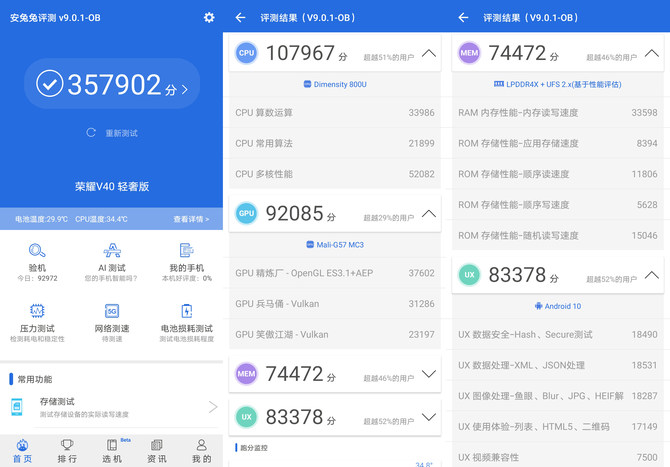Open 查看详情 temperature details link
This screenshot has width=670, height=467.
tap(191, 219)
